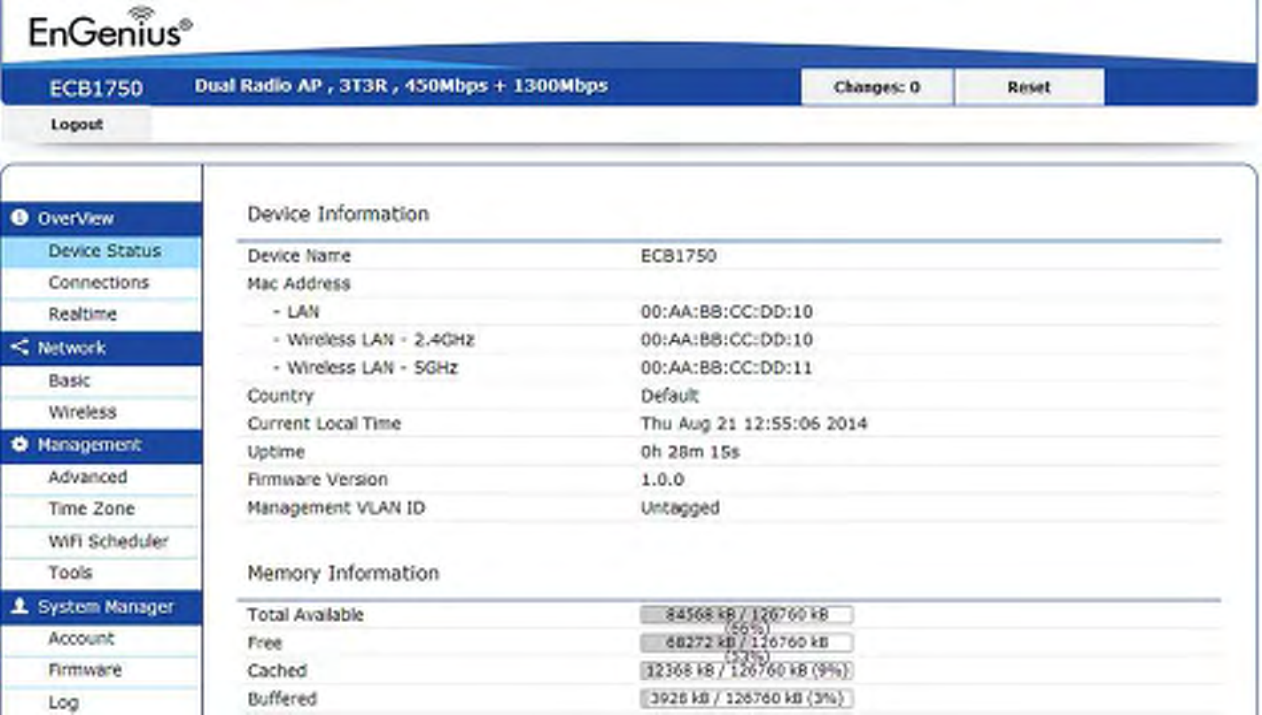Click the Buffered label
Viewport: 1262px width, 715px height.
click(282, 699)
